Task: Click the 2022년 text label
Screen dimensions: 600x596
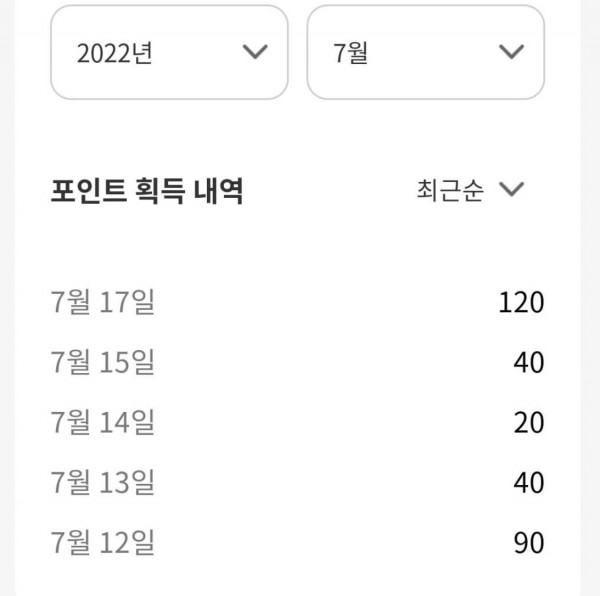Action: (x=114, y=53)
